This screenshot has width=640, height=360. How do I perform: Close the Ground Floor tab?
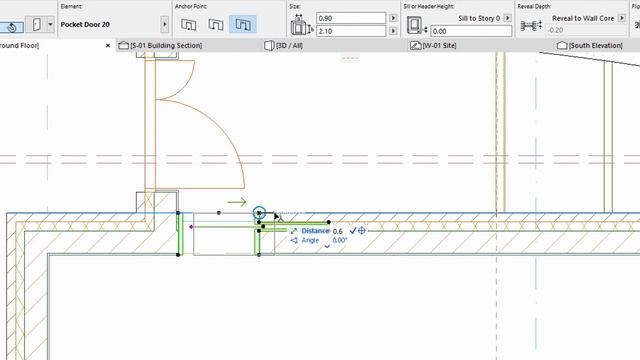tap(108, 45)
